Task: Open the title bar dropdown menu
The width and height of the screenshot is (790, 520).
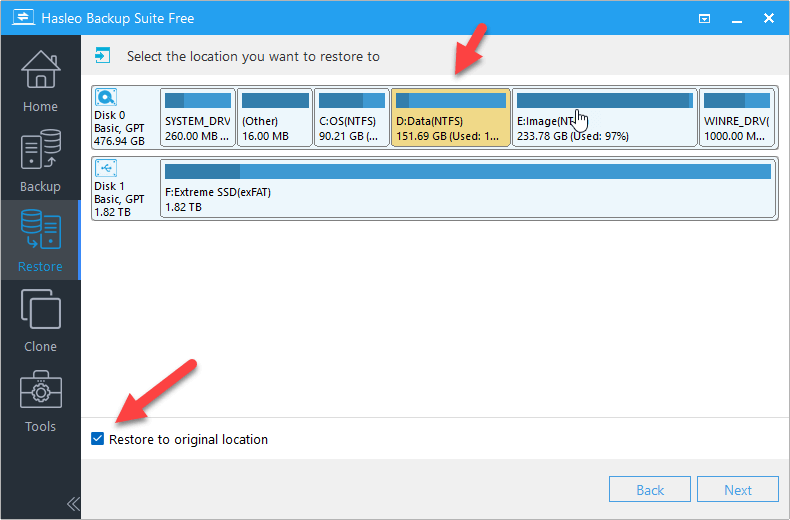Action: [x=705, y=18]
